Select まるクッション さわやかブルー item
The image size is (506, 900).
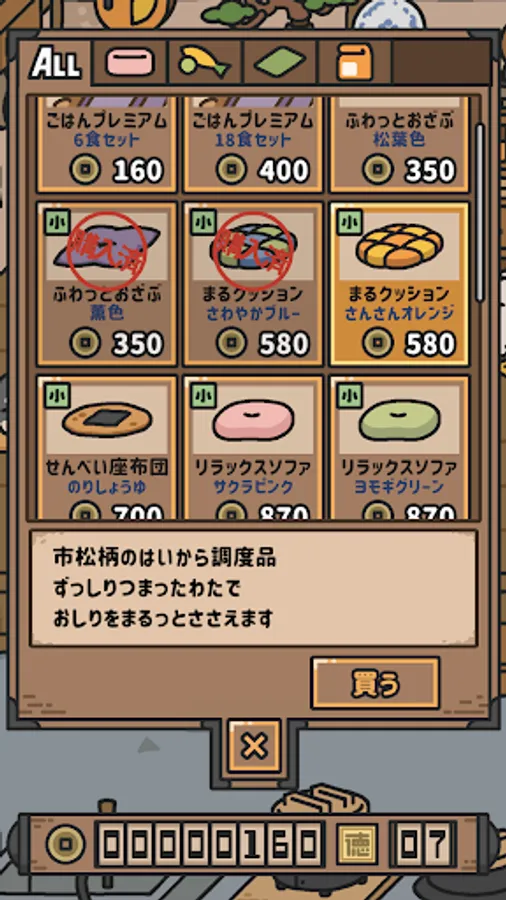pyautogui.click(x=253, y=284)
